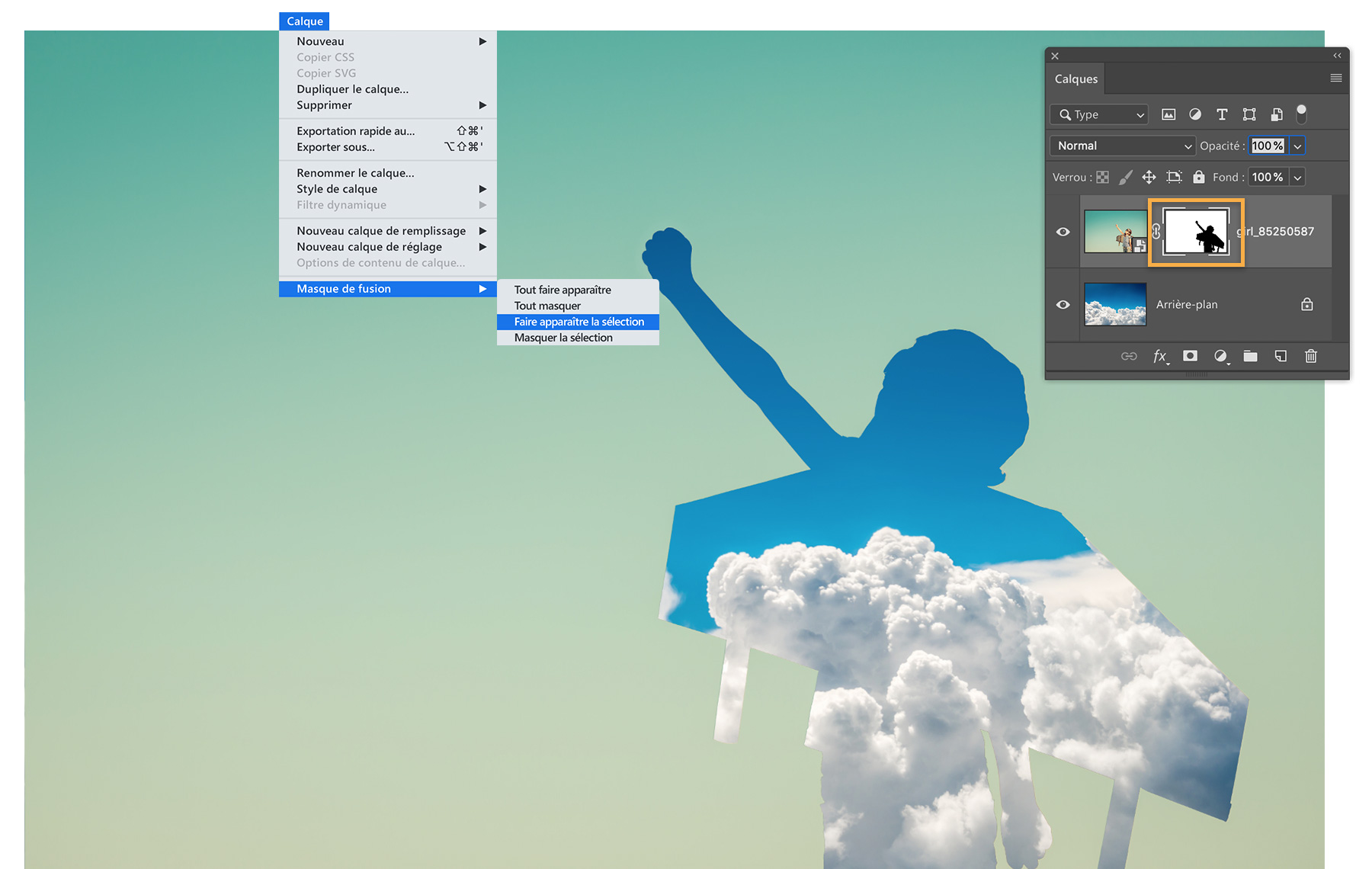The image size is (1372, 869).
Task: Filter layers by text type kind
Action: pyautogui.click(x=1222, y=114)
